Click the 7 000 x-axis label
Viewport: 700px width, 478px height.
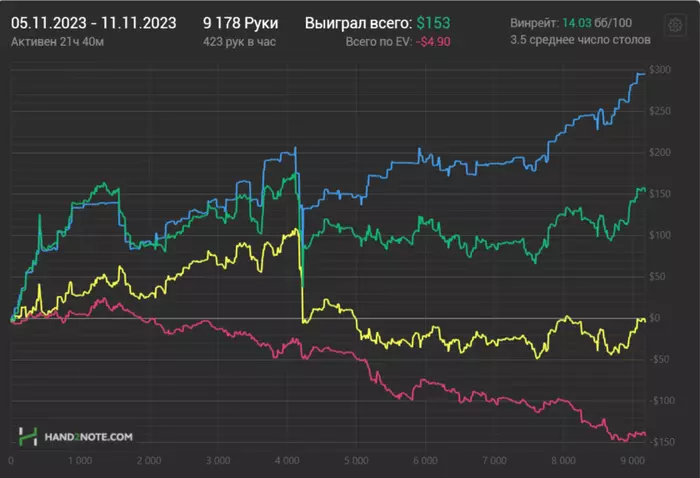[x=494, y=461]
